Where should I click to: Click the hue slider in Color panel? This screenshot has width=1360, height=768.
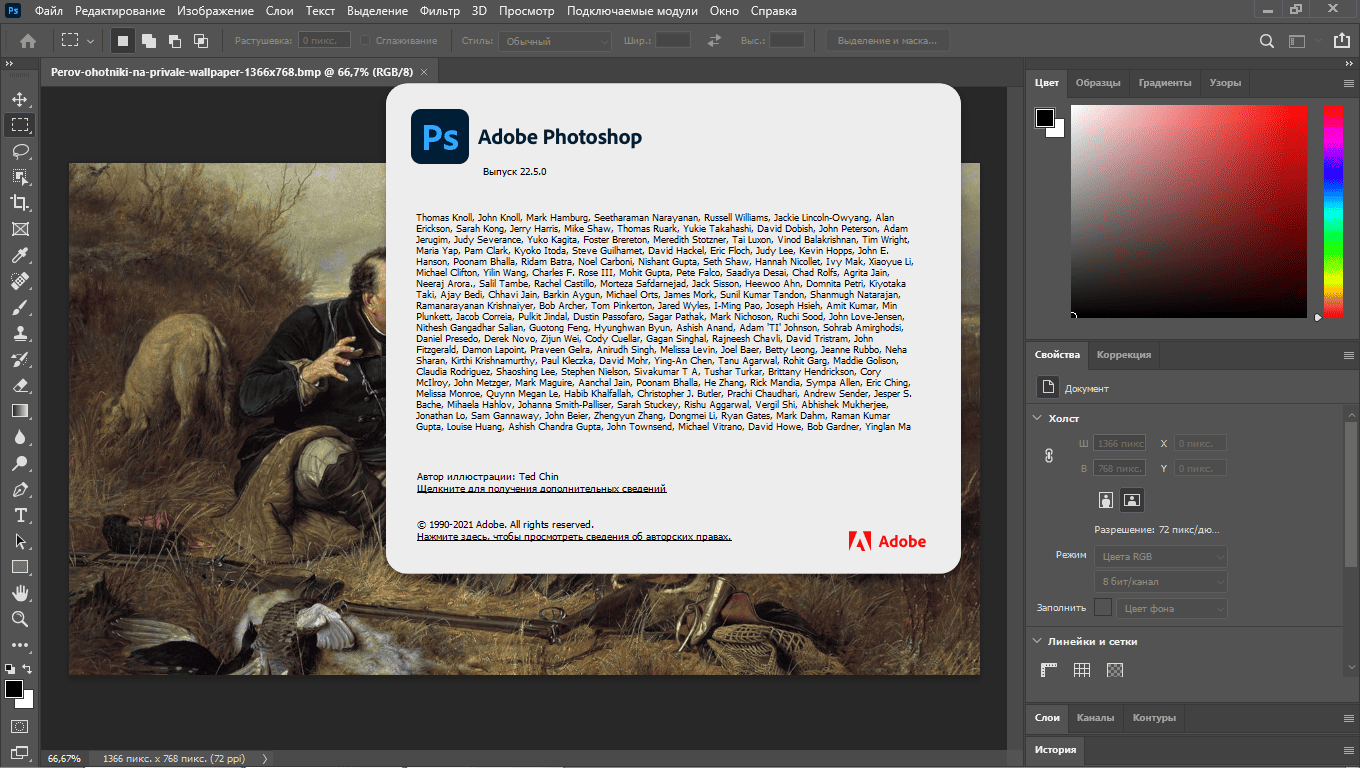(x=1333, y=212)
